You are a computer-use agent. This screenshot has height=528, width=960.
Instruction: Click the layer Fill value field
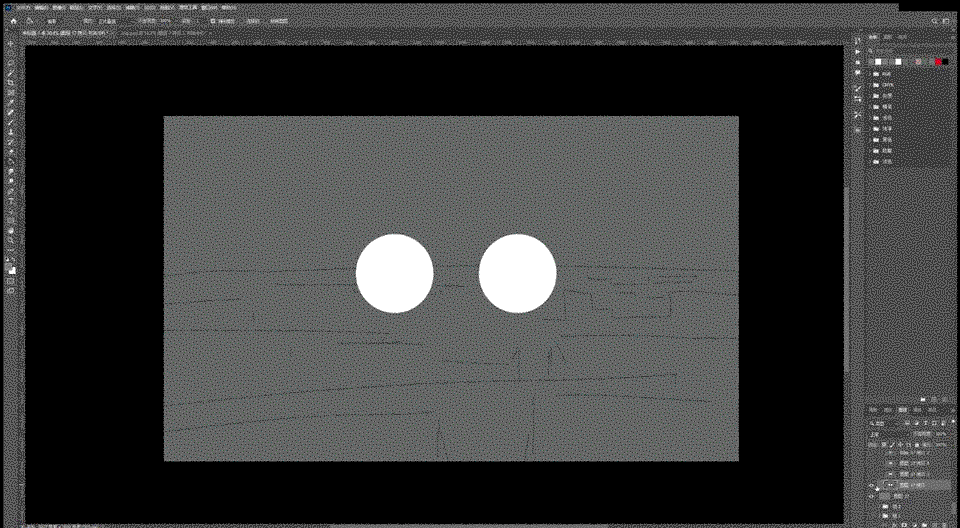(x=941, y=445)
